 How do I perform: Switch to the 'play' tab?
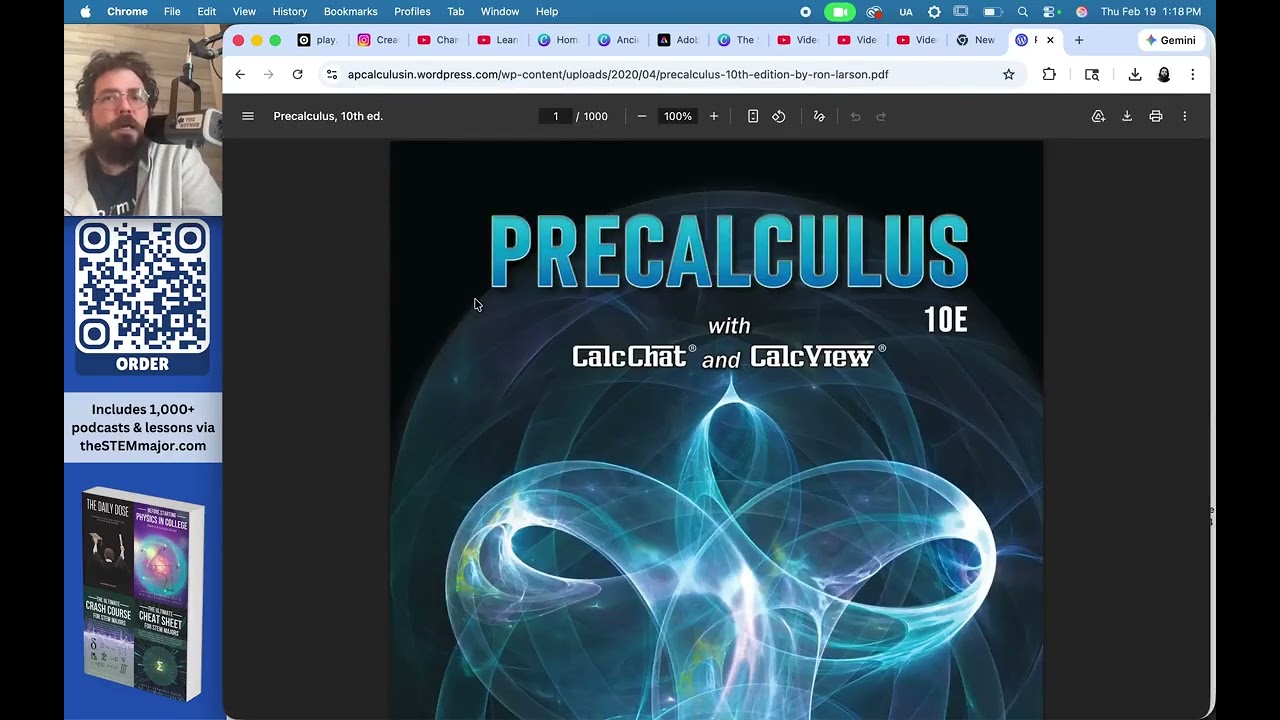coord(318,40)
